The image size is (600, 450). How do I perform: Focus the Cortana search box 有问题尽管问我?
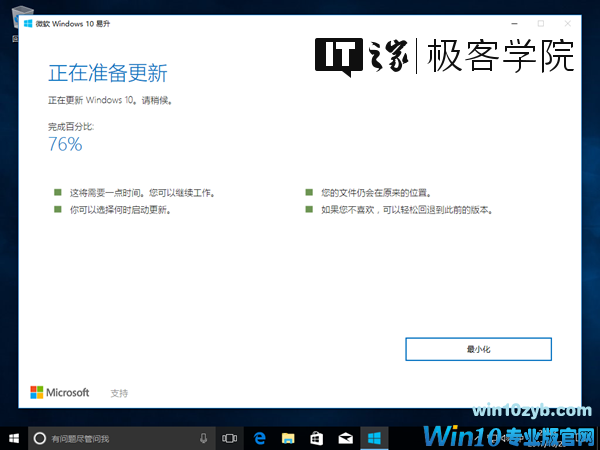[122, 438]
